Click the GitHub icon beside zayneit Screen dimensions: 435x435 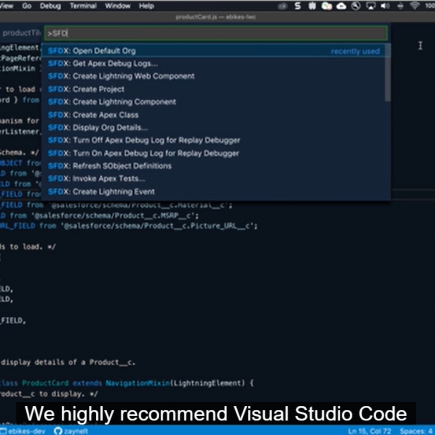pyautogui.click(x=58, y=431)
